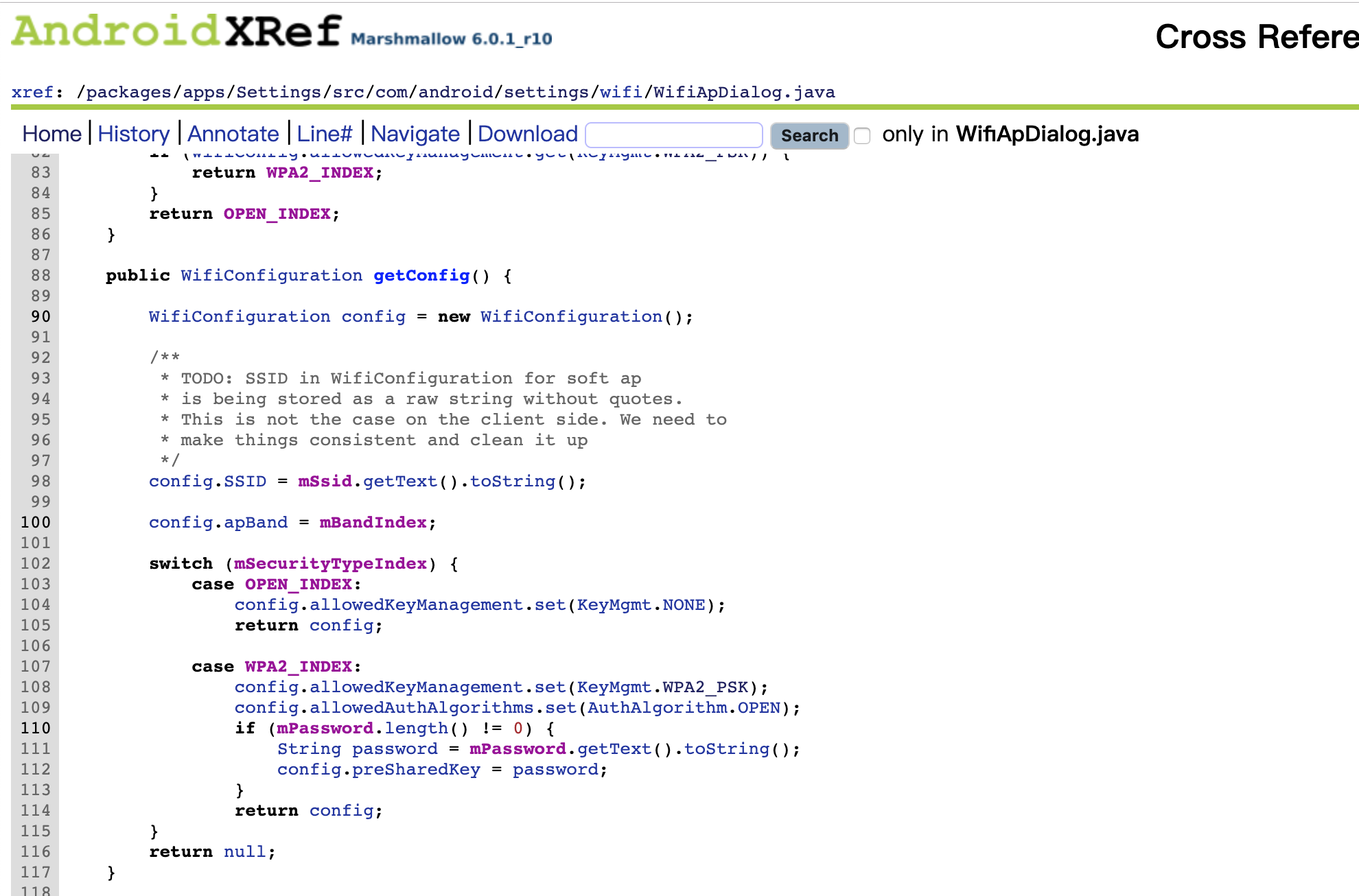The image size is (1359, 896).
Task: Click AuthAlgorithm reference on line 109
Action: 657,707
